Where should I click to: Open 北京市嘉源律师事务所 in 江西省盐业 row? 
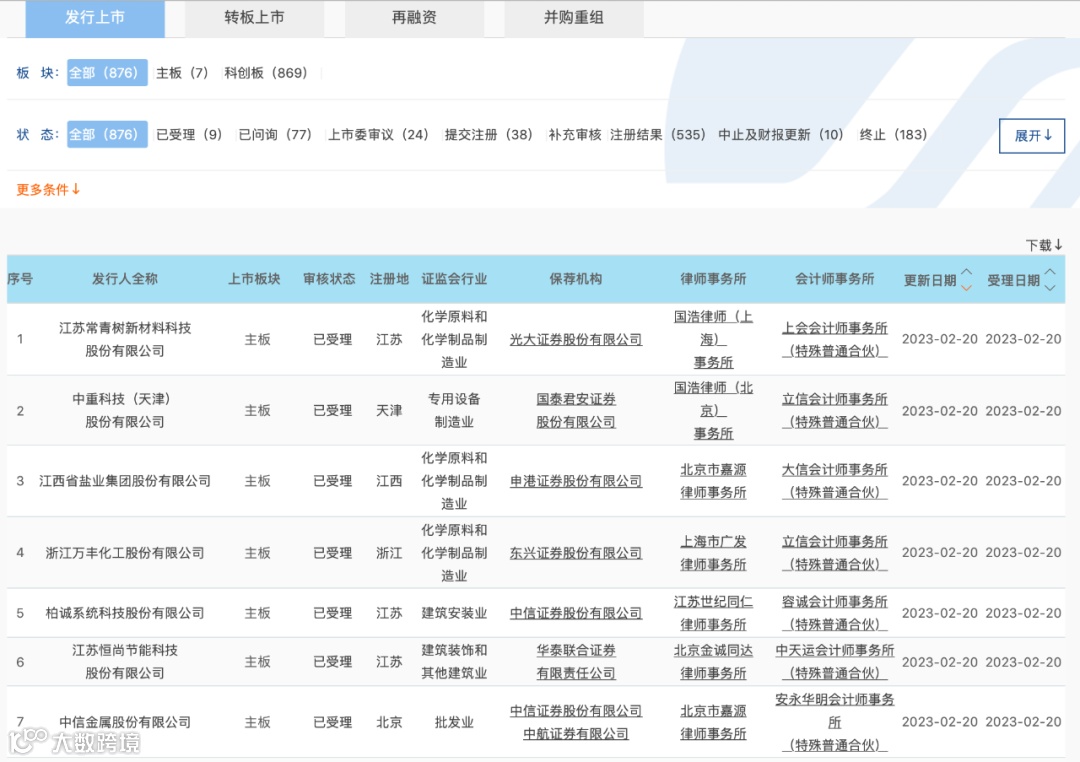tap(713, 481)
